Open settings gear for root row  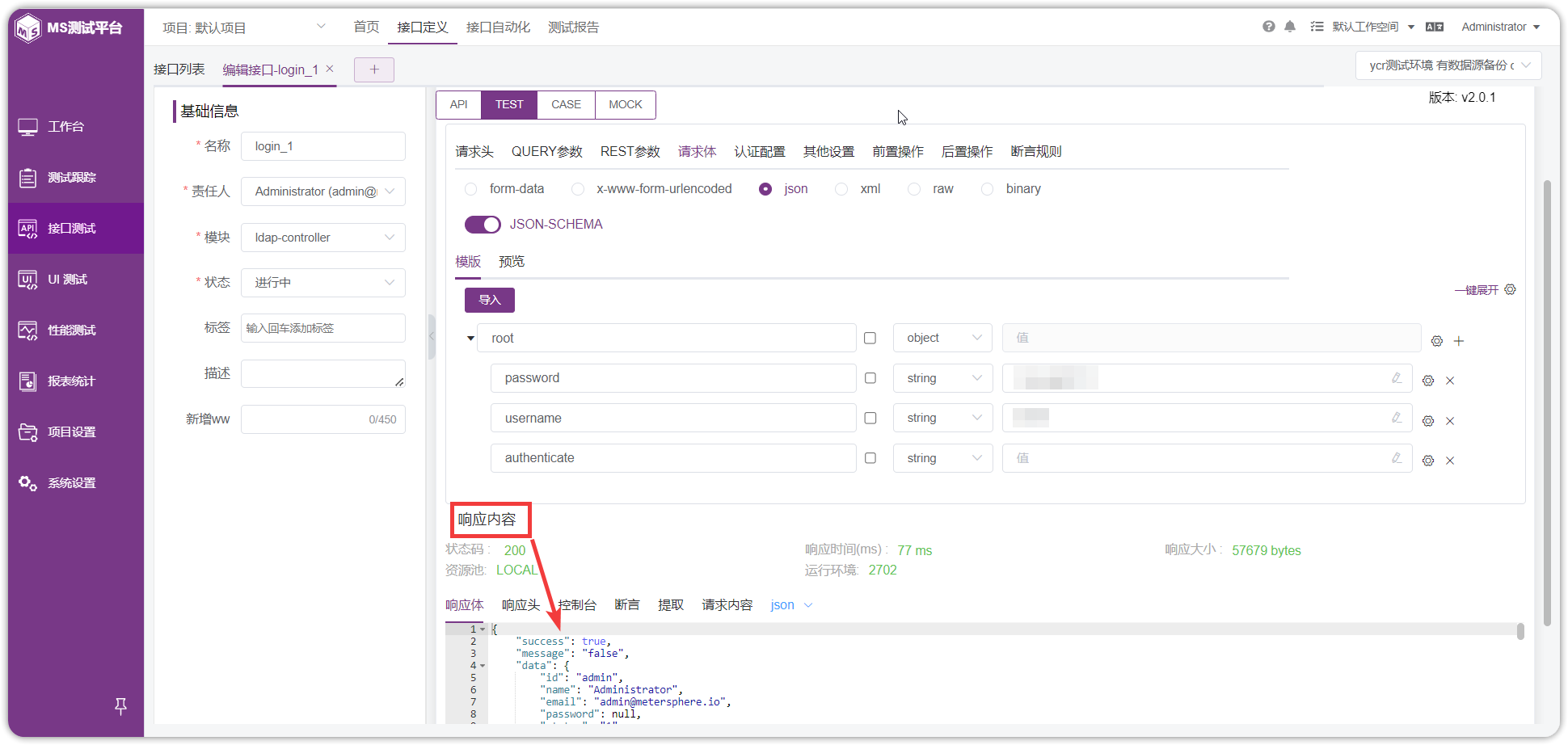[1437, 341]
